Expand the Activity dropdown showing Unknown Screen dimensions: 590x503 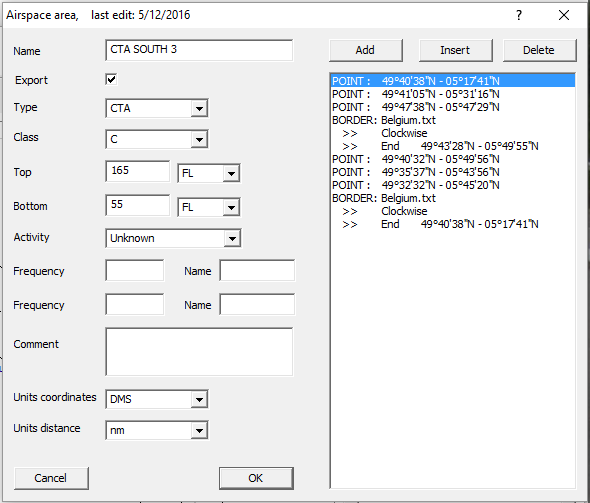pos(174,238)
